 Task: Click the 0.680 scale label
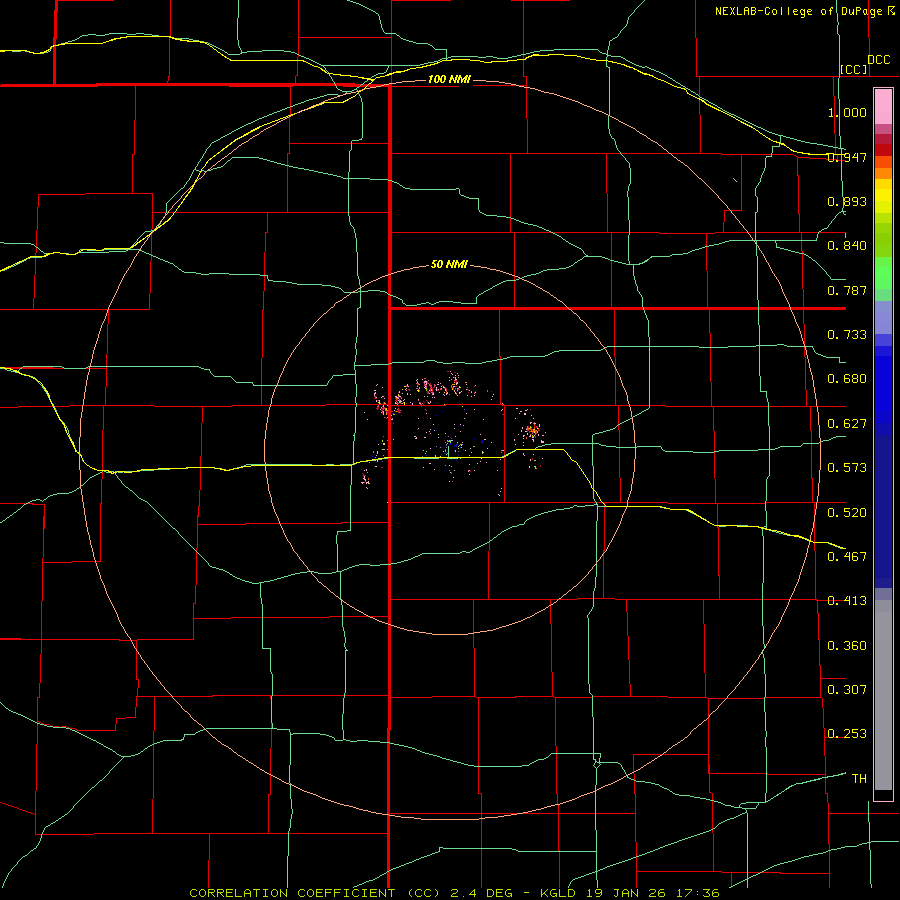pos(847,379)
